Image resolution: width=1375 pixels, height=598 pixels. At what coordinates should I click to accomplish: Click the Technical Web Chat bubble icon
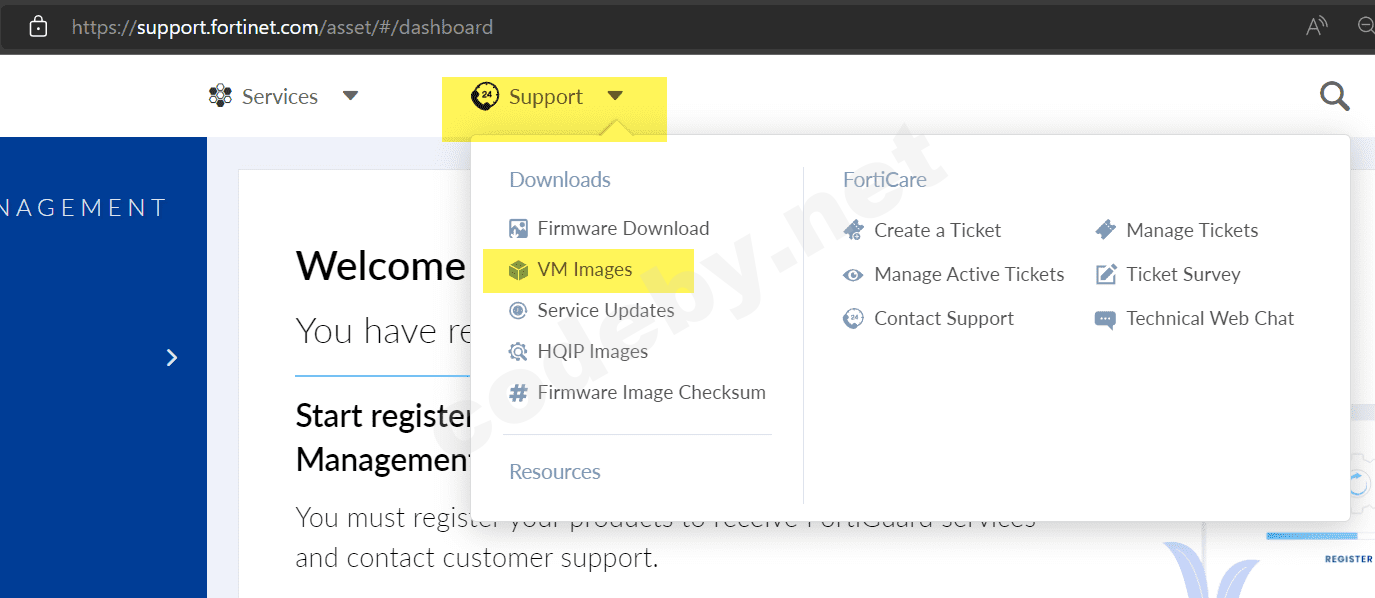(x=1105, y=320)
